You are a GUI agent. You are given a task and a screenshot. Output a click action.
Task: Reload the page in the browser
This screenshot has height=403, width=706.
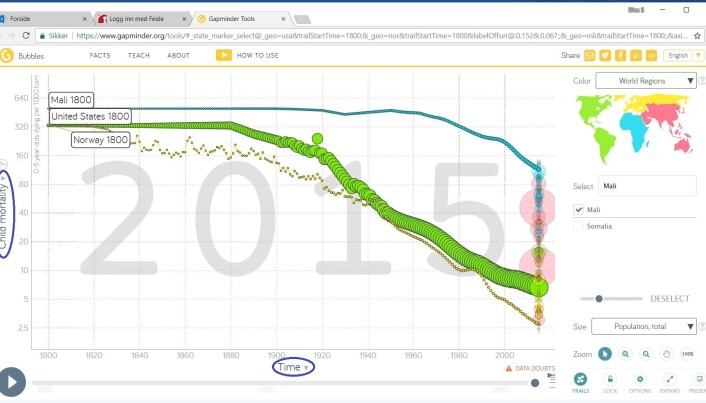[x=26, y=36]
